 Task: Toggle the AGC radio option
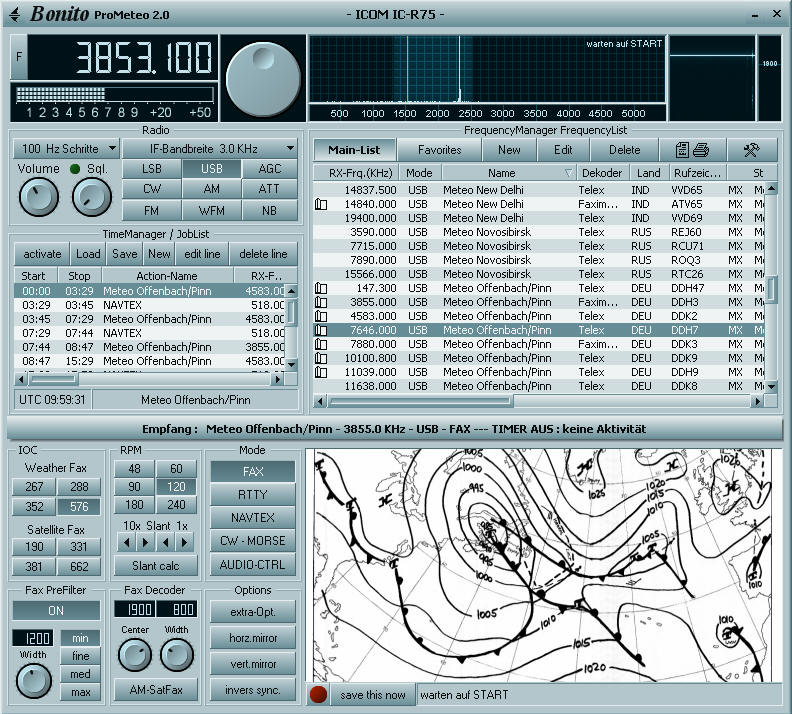pos(269,169)
